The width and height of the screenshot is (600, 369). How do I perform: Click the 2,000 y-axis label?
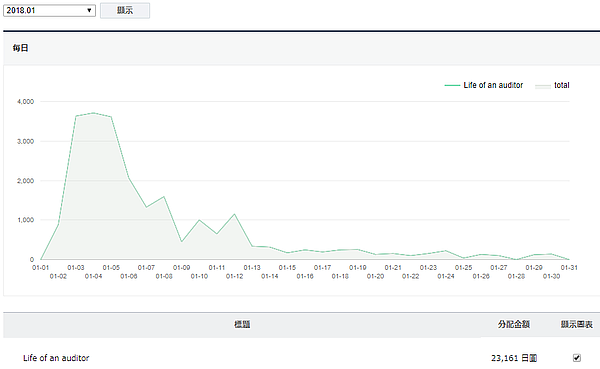click(25, 181)
